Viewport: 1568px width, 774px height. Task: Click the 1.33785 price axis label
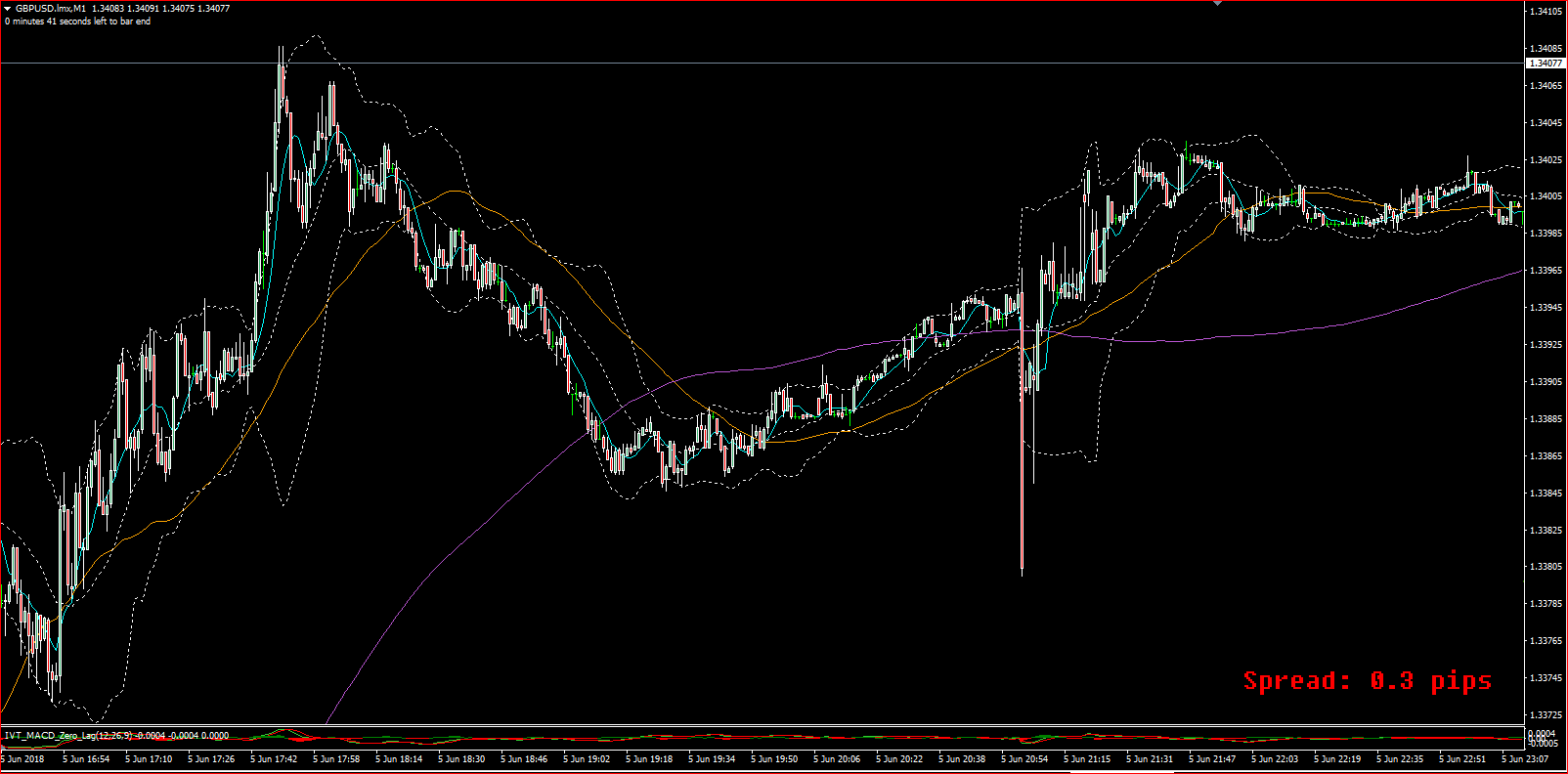click(x=1546, y=604)
